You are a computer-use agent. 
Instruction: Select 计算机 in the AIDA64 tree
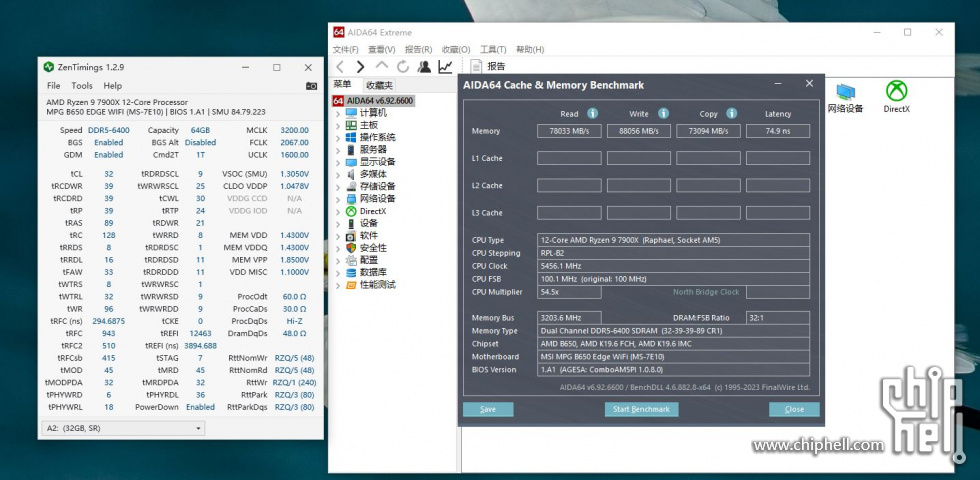pyautogui.click(x=373, y=112)
